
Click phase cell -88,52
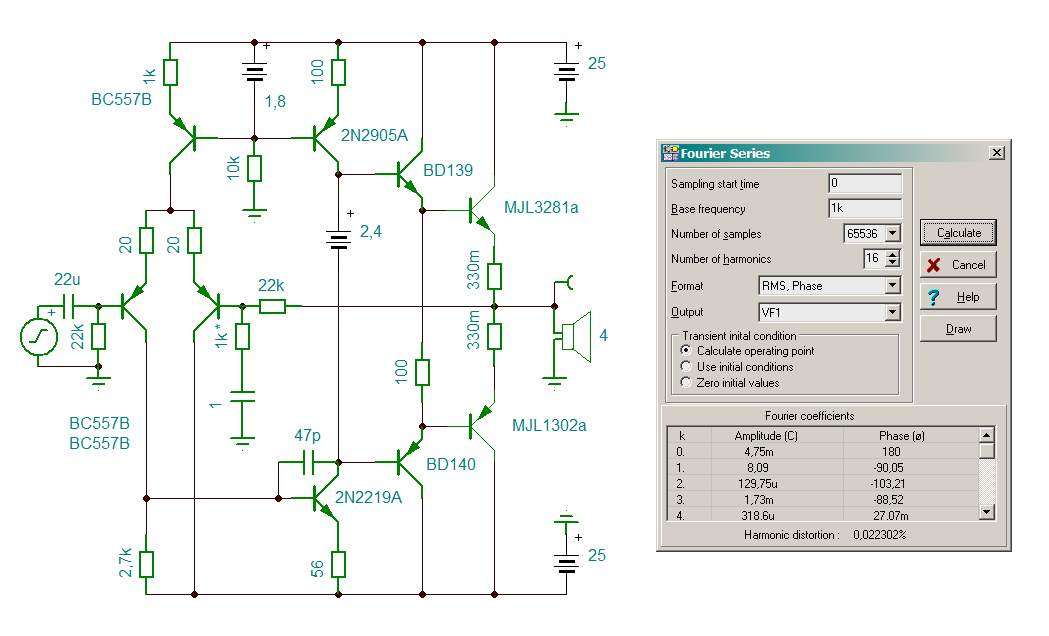888,500
